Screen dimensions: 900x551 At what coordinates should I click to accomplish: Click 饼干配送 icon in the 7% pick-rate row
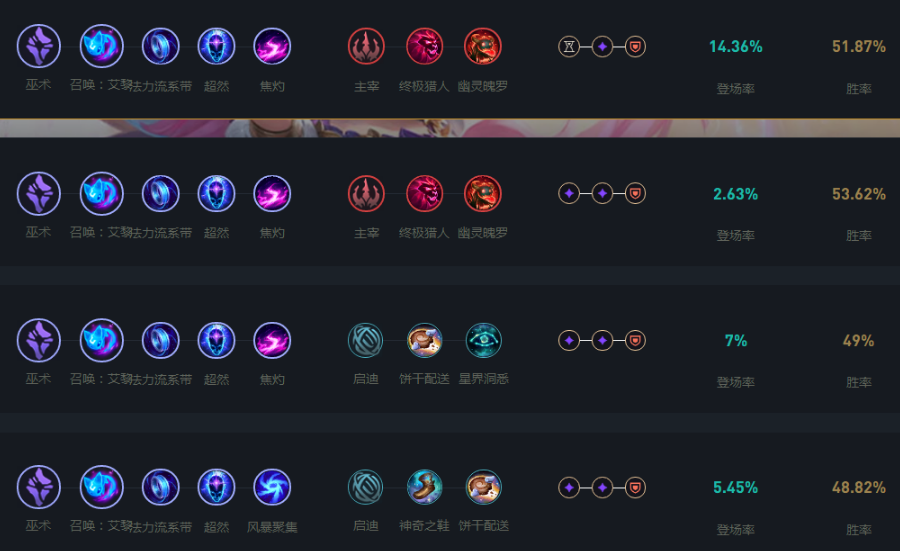[x=425, y=340]
